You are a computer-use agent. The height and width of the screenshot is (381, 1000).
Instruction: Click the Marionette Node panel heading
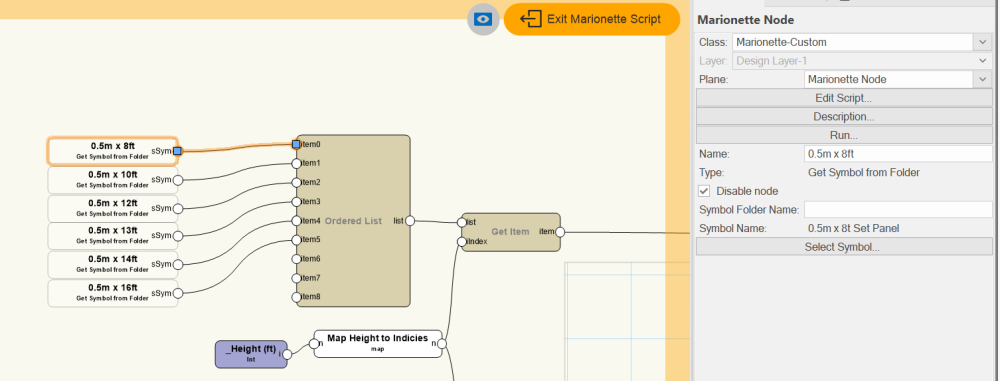[x=746, y=20]
